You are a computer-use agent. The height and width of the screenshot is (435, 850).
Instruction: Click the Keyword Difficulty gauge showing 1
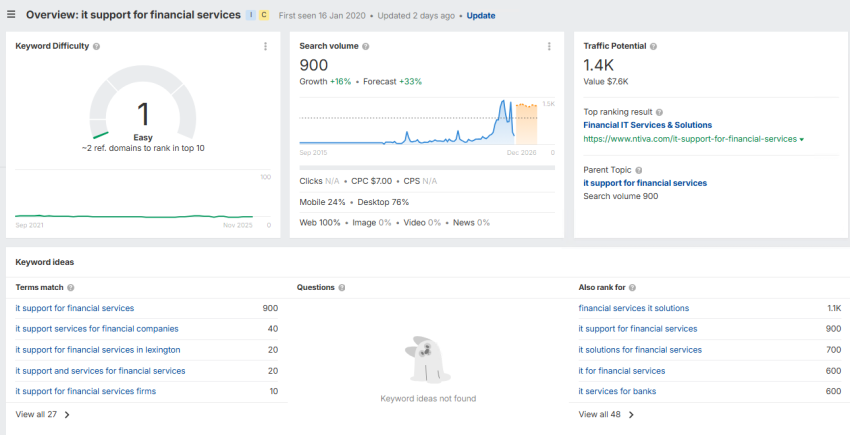143,103
